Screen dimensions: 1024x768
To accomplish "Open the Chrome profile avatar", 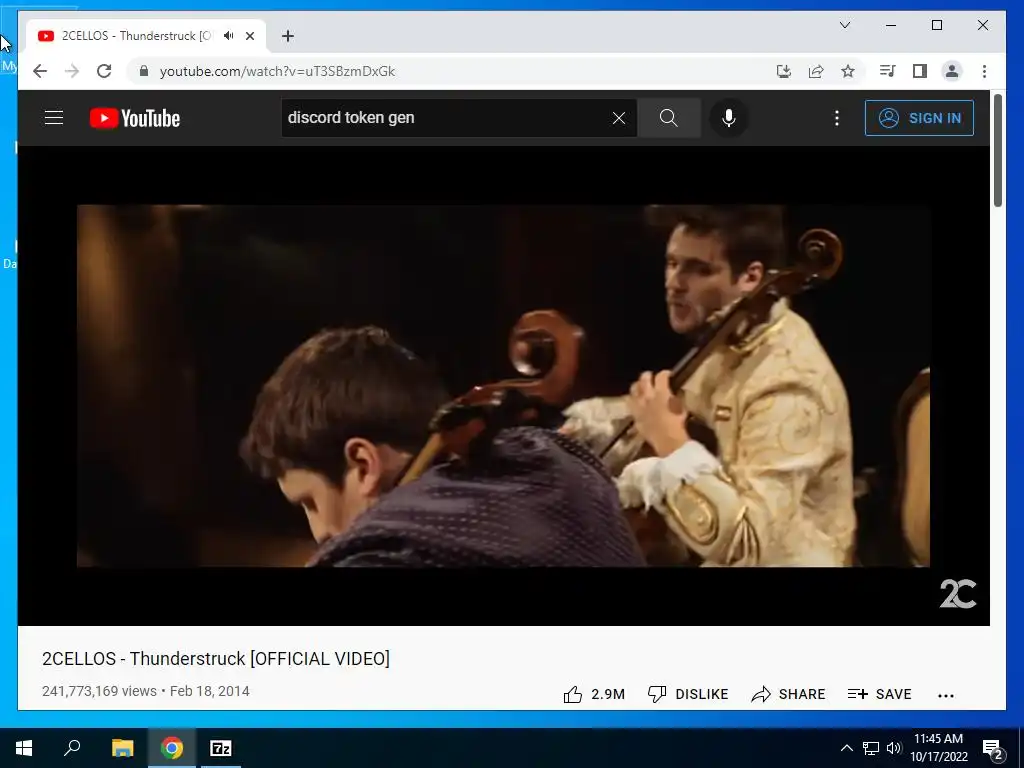I will click(x=952, y=71).
